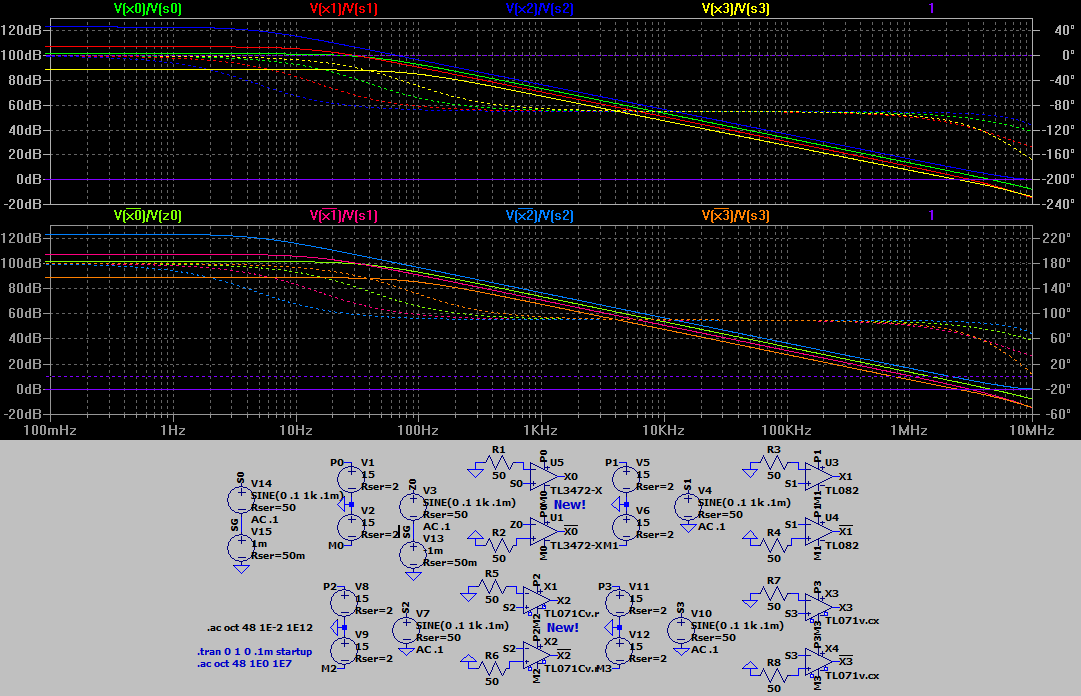1081x696 pixels.
Task: Click the X4 TL071v.cx op-amp symbol
Action: 820,662
